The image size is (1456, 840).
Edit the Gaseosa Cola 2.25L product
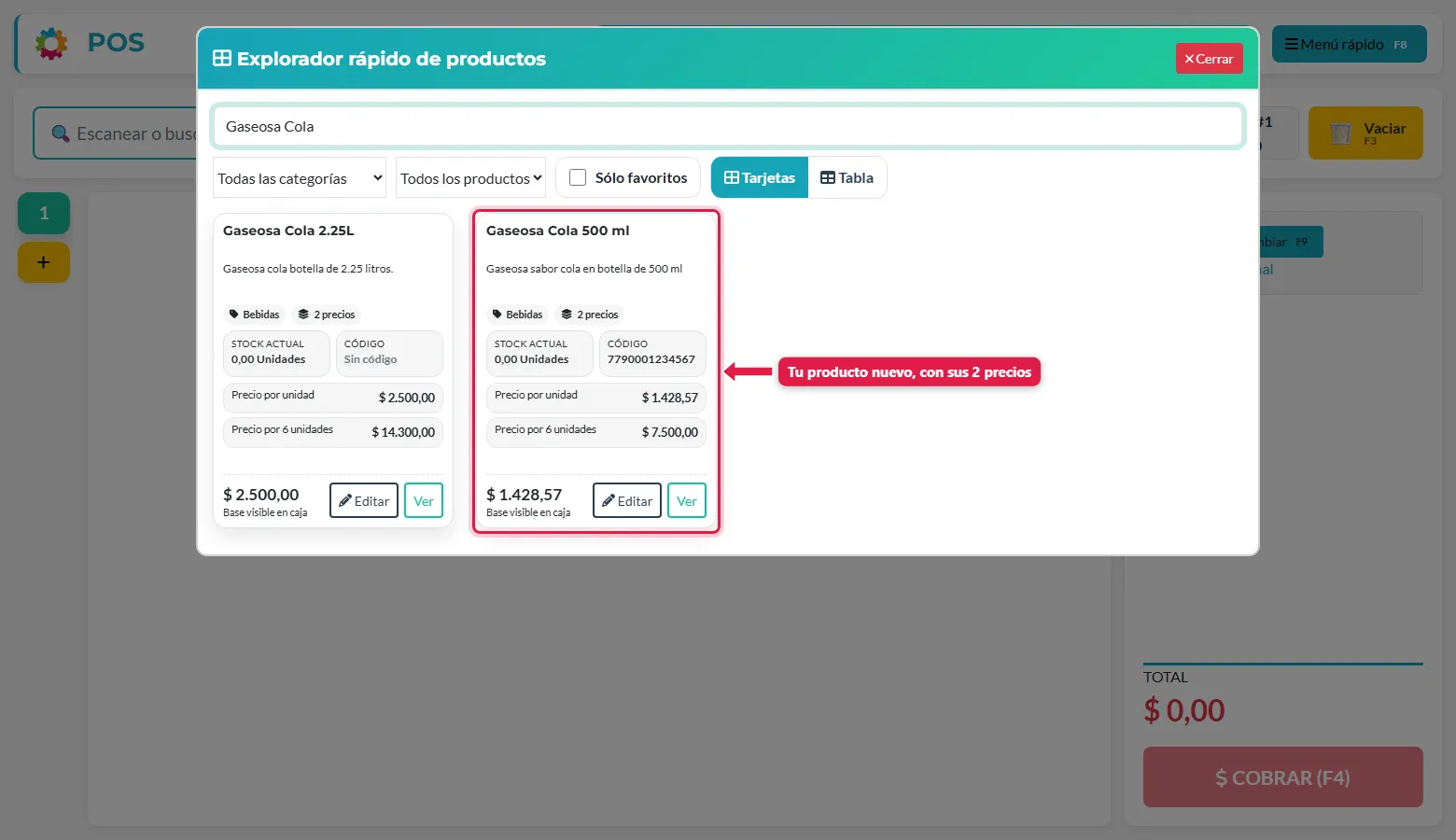point(364,500)
